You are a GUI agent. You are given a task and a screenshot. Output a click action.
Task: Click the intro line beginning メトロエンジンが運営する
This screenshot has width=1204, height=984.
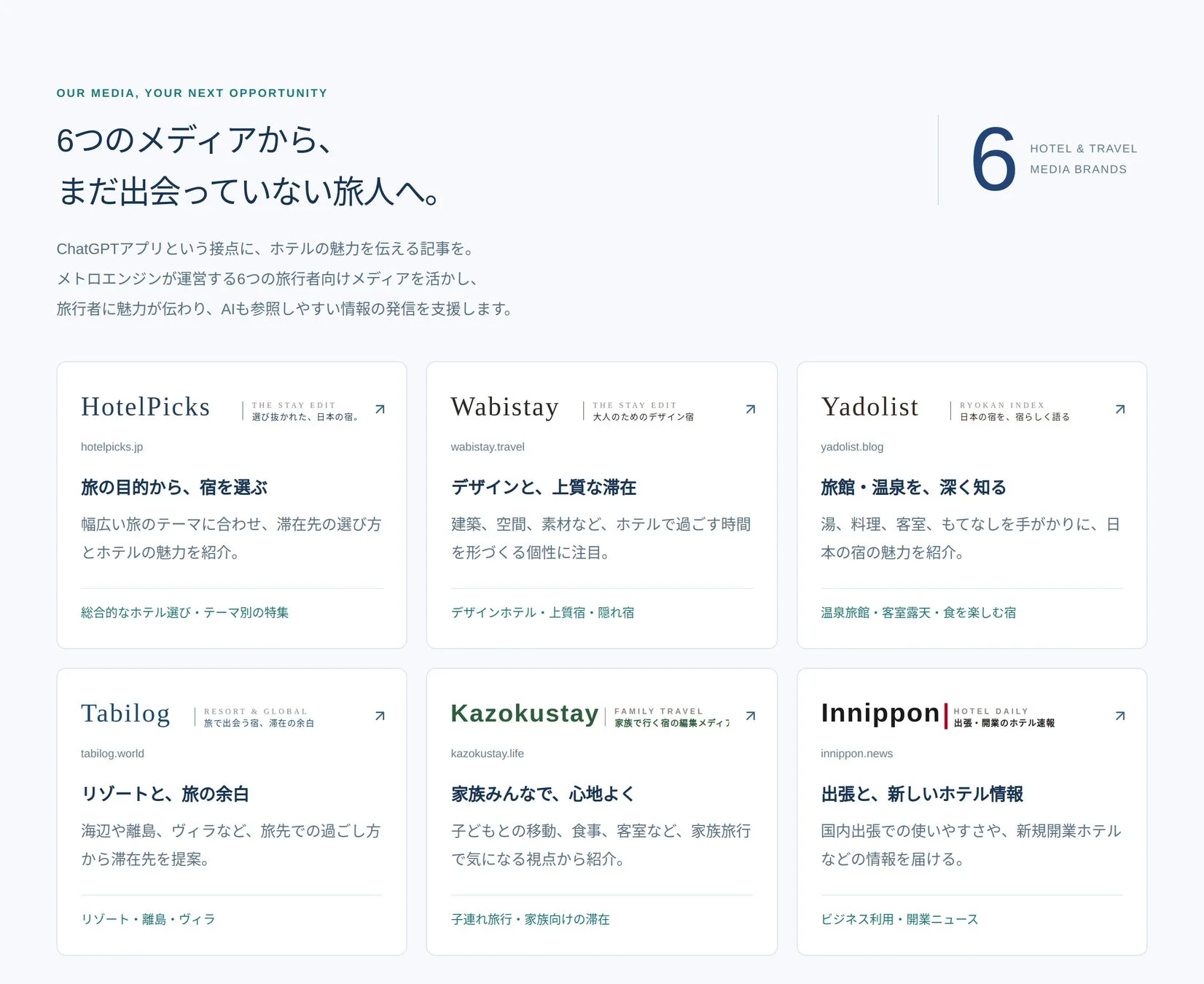[268, 279]
